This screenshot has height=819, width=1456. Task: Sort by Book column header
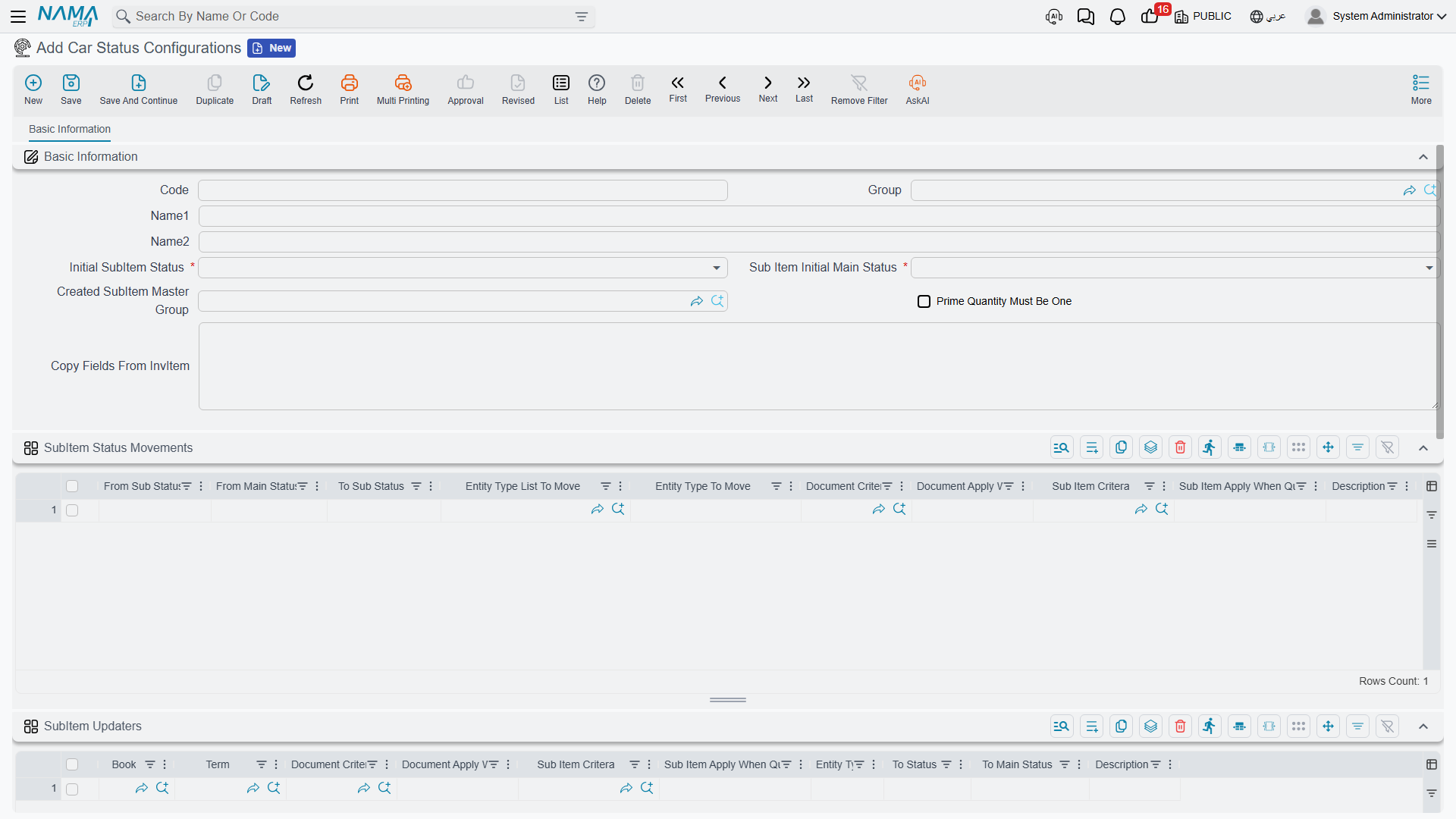pos(124,764)
